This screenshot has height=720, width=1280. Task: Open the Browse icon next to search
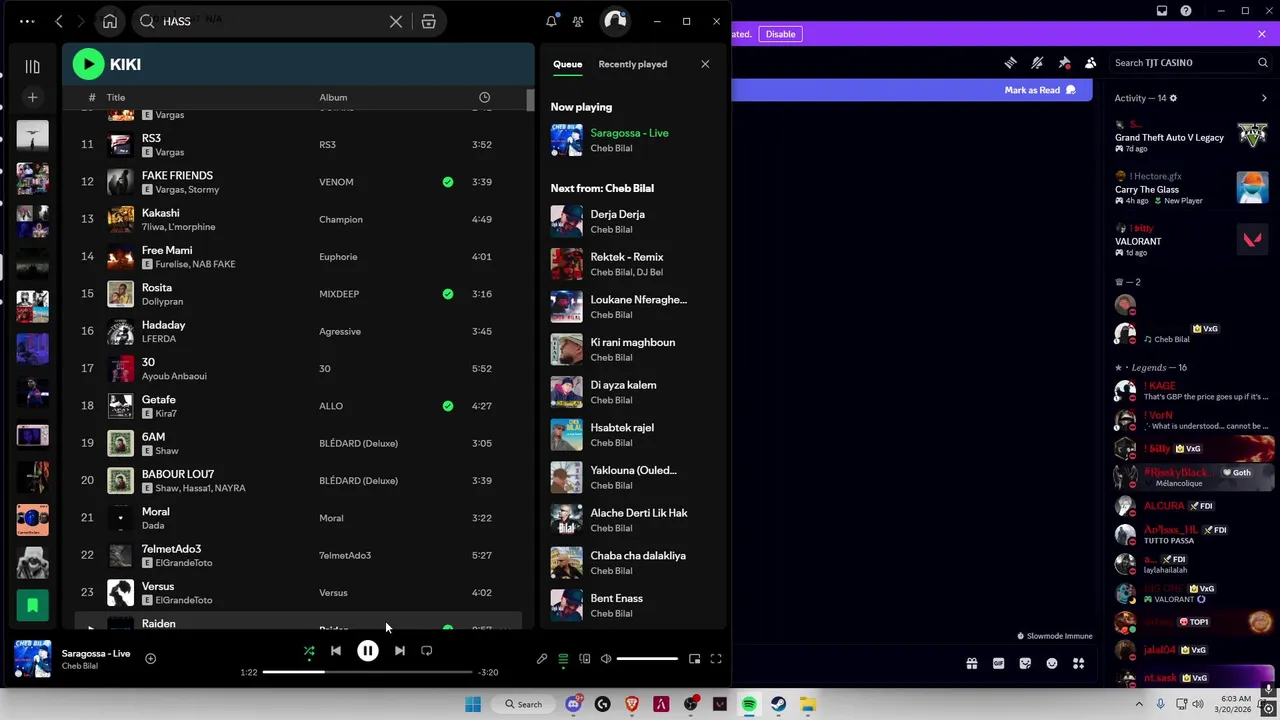(428, 21)
